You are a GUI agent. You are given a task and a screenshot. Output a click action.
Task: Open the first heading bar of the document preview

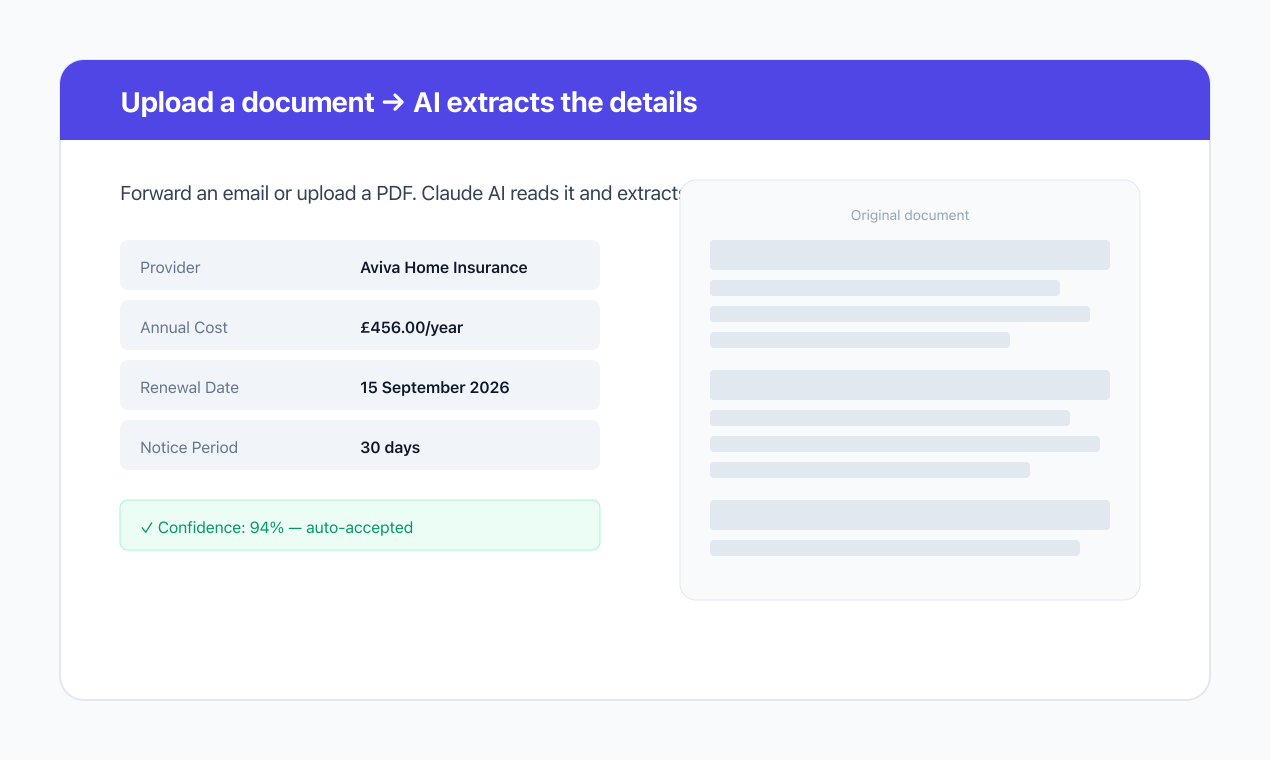[910, 255]
